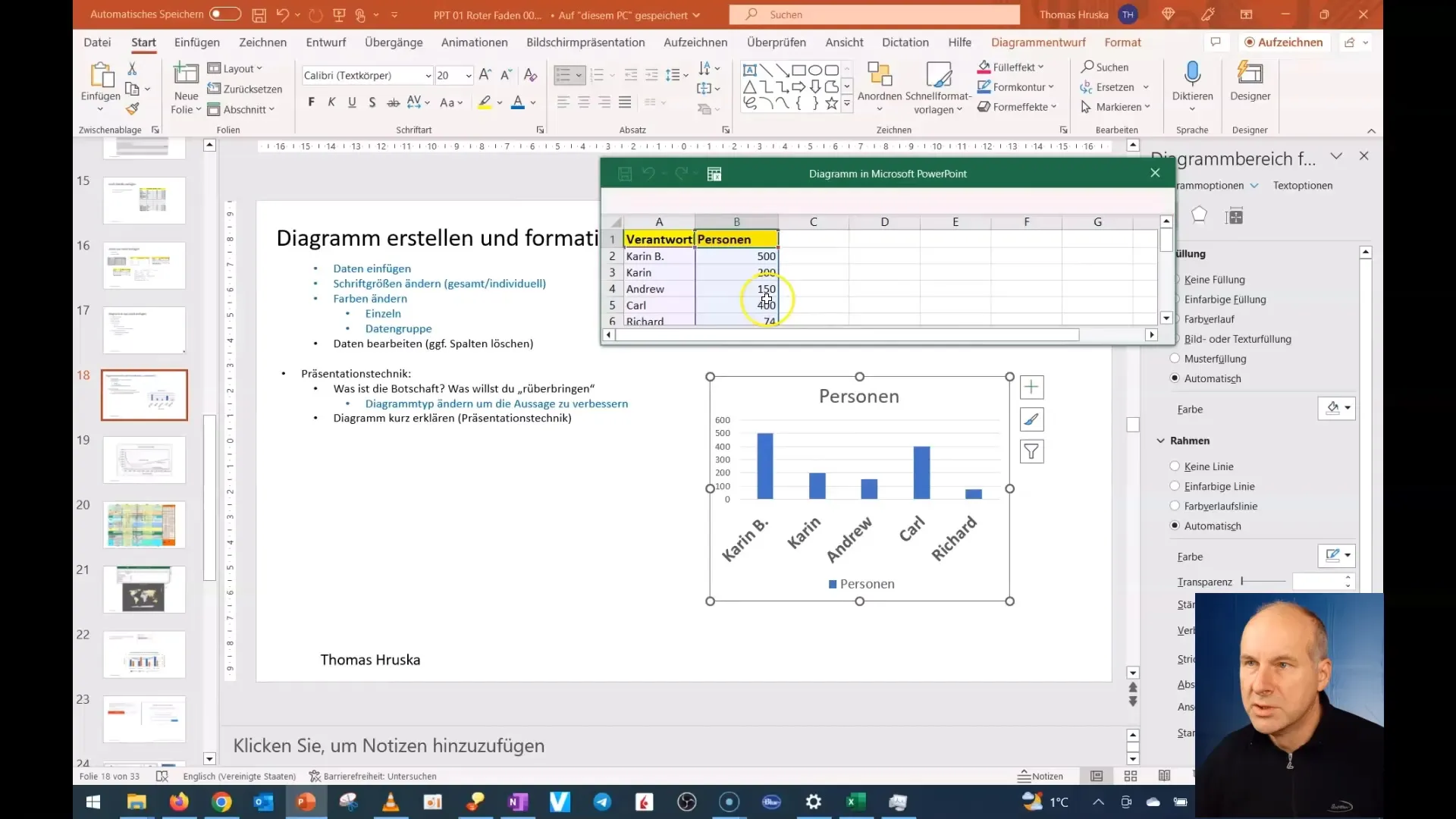Click the chart color/paint brush icon
The image size is (1456, 819).
[x=1031, y=419]
